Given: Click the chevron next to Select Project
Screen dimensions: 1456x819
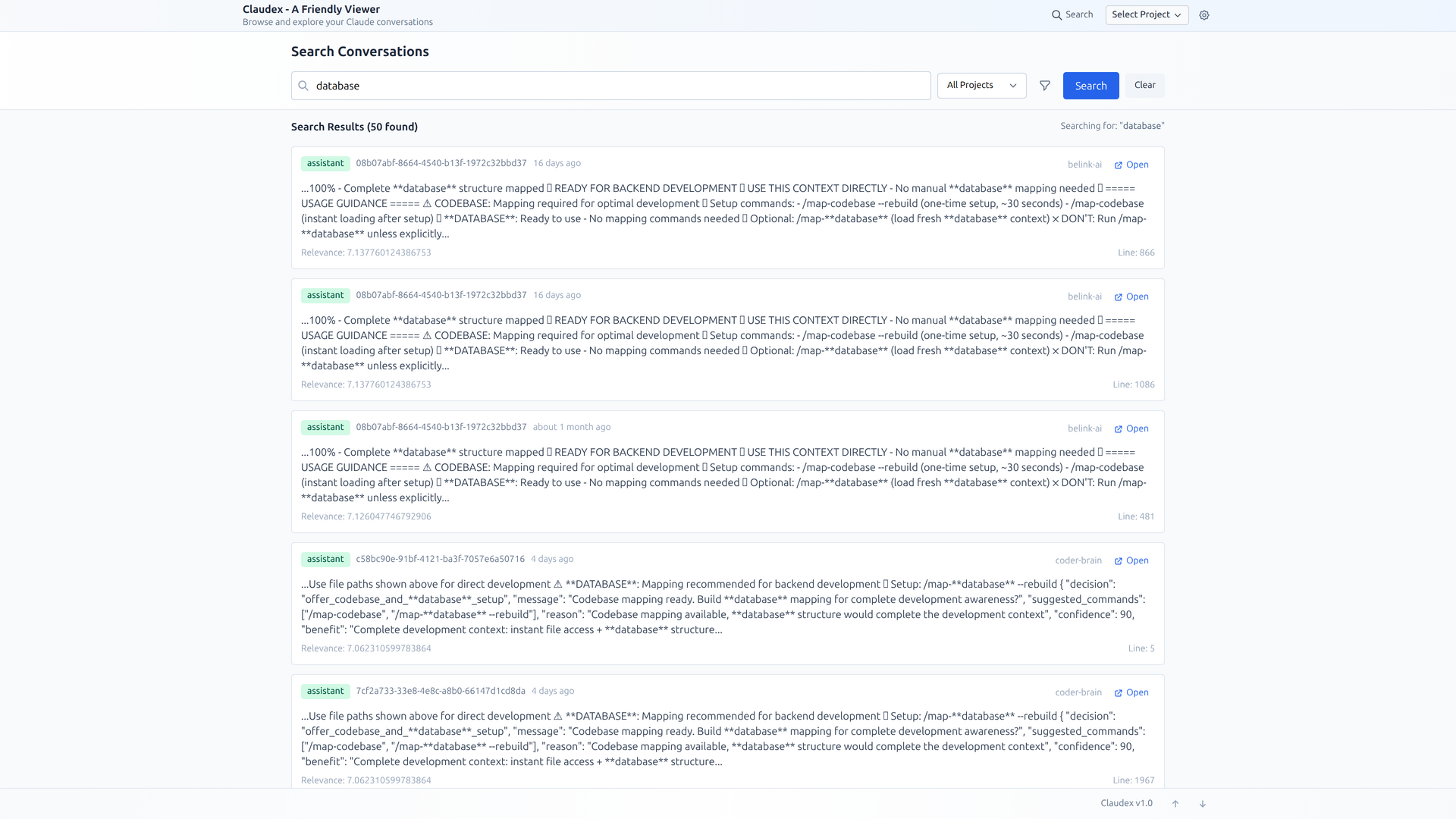Looking at the screenshot, I should pos(1177,14).
